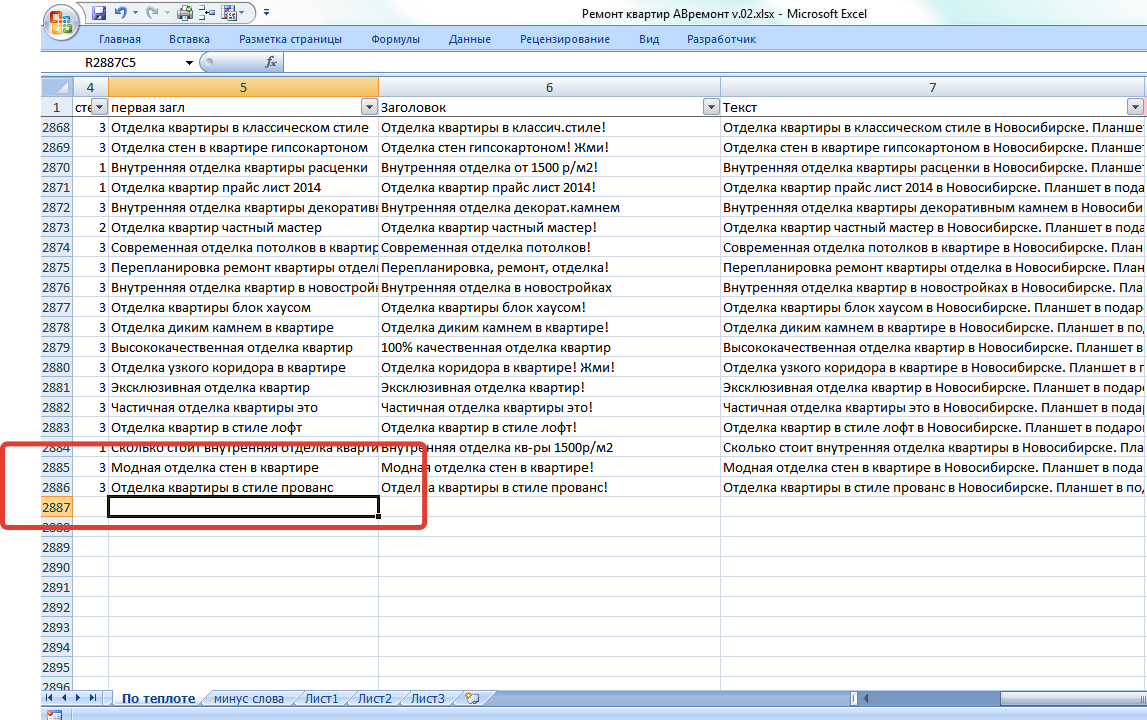Click cell 'Отделка диким камнем в квартире!'
Screen dimensions: 1147x720
click(549, 328)
